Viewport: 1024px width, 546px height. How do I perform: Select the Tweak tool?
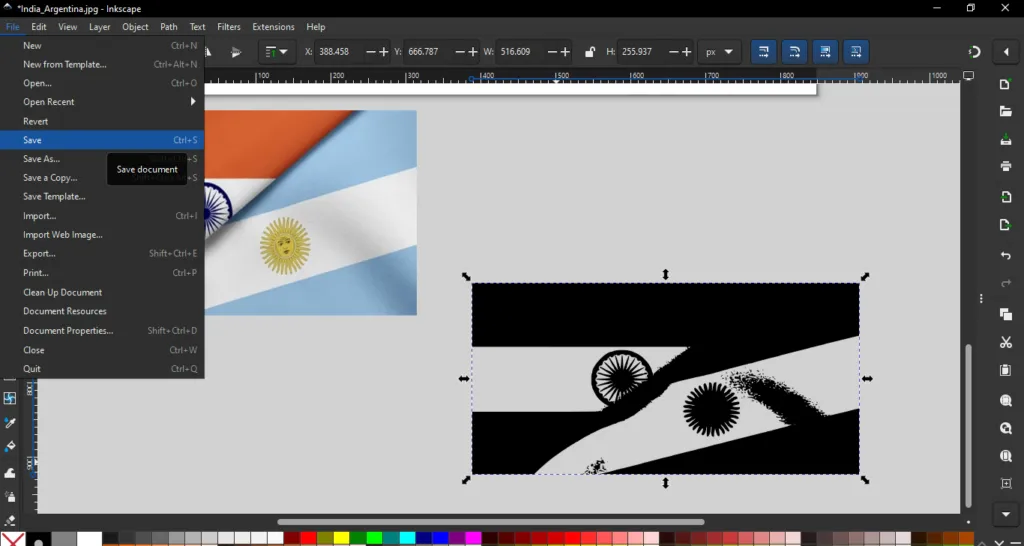10,472
